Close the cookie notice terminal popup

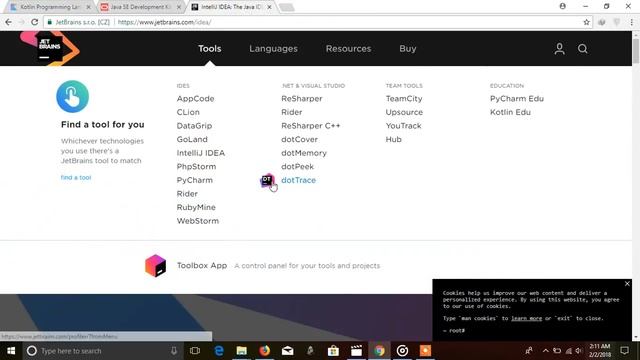tap(627, 284)
